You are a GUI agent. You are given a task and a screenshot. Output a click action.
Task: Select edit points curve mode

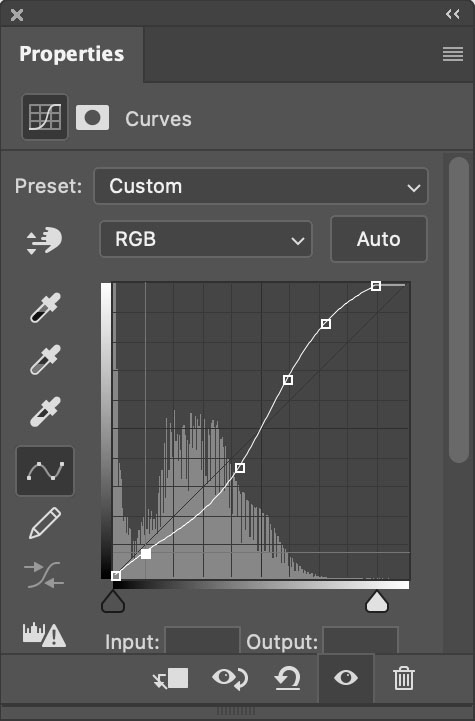click(x=45, y=471)
